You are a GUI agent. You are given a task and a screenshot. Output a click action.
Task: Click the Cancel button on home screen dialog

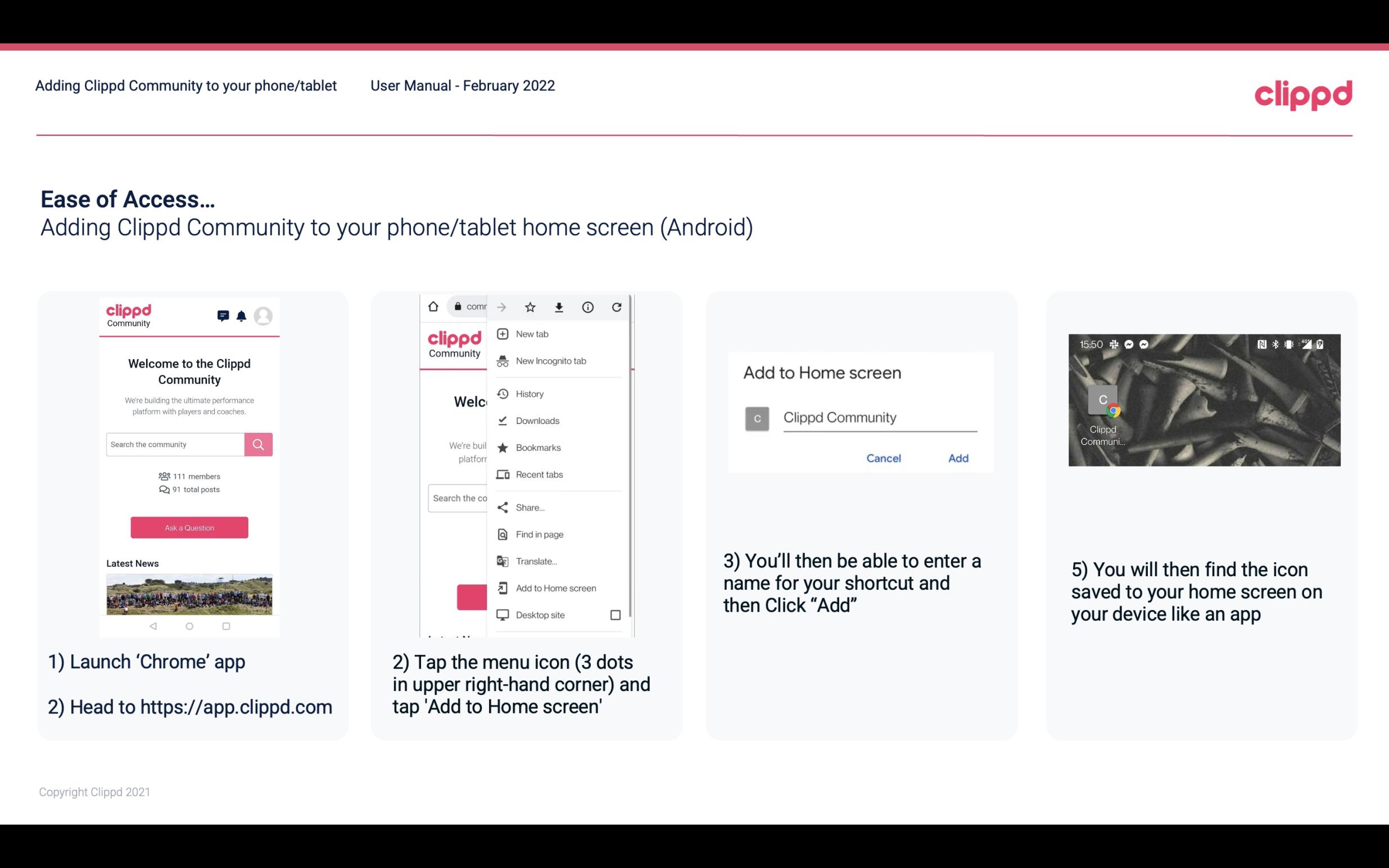coord(883,458)
